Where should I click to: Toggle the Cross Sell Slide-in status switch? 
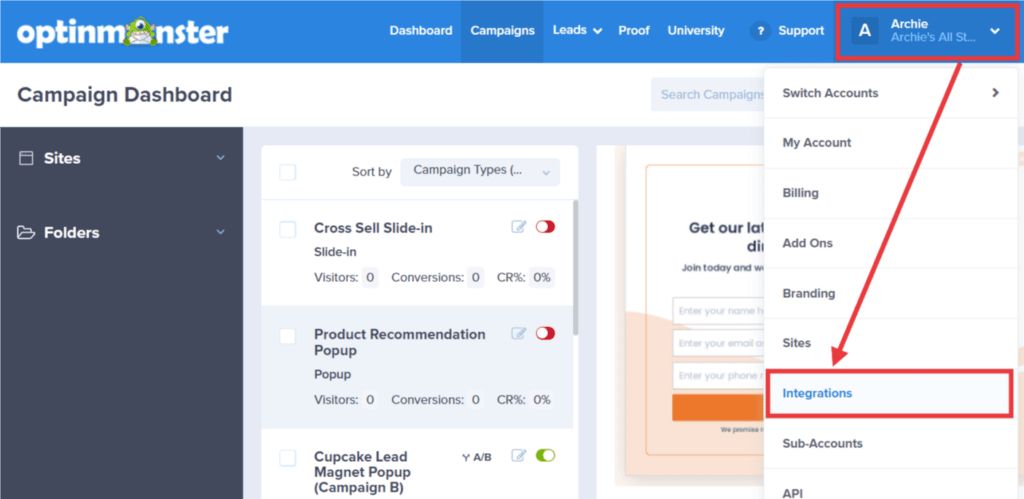click(x=545, y=227)
